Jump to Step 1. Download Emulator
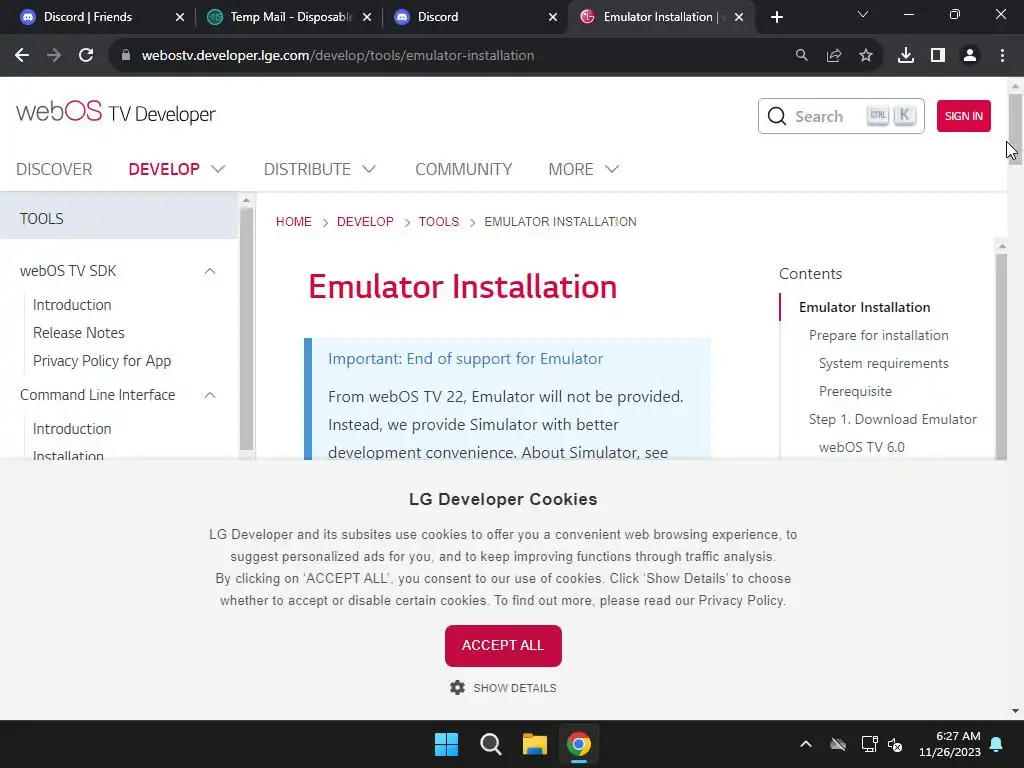The width and height of the screenshot is (1024, 768). click(892, 419)
